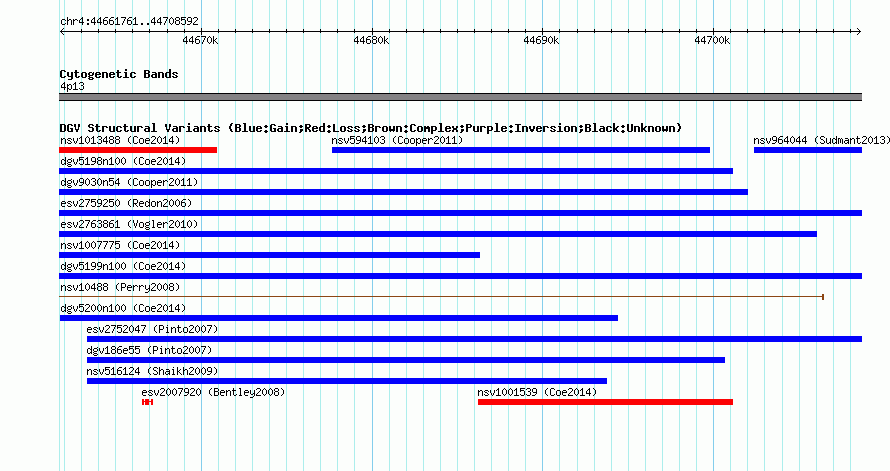Image resolution: width=890 pixels, height=471 pixels.
Task: Open the nsv516124 (Shaikh2009) label
Action: [x=152, y=371]
